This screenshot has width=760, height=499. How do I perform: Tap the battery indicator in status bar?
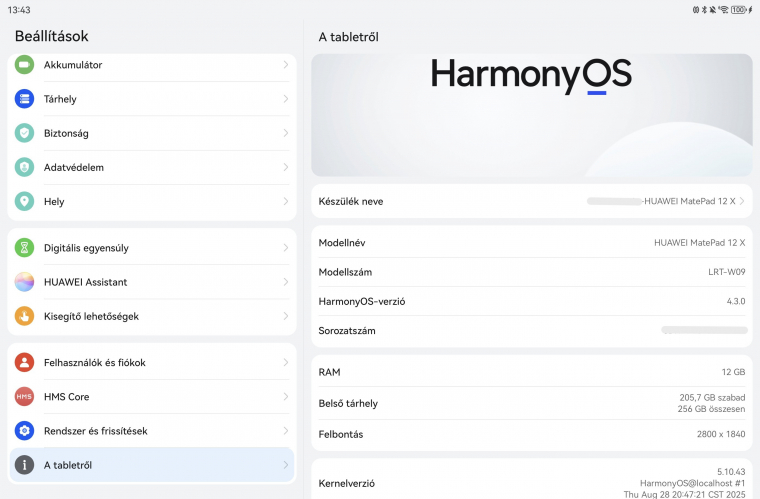(740, 9)
